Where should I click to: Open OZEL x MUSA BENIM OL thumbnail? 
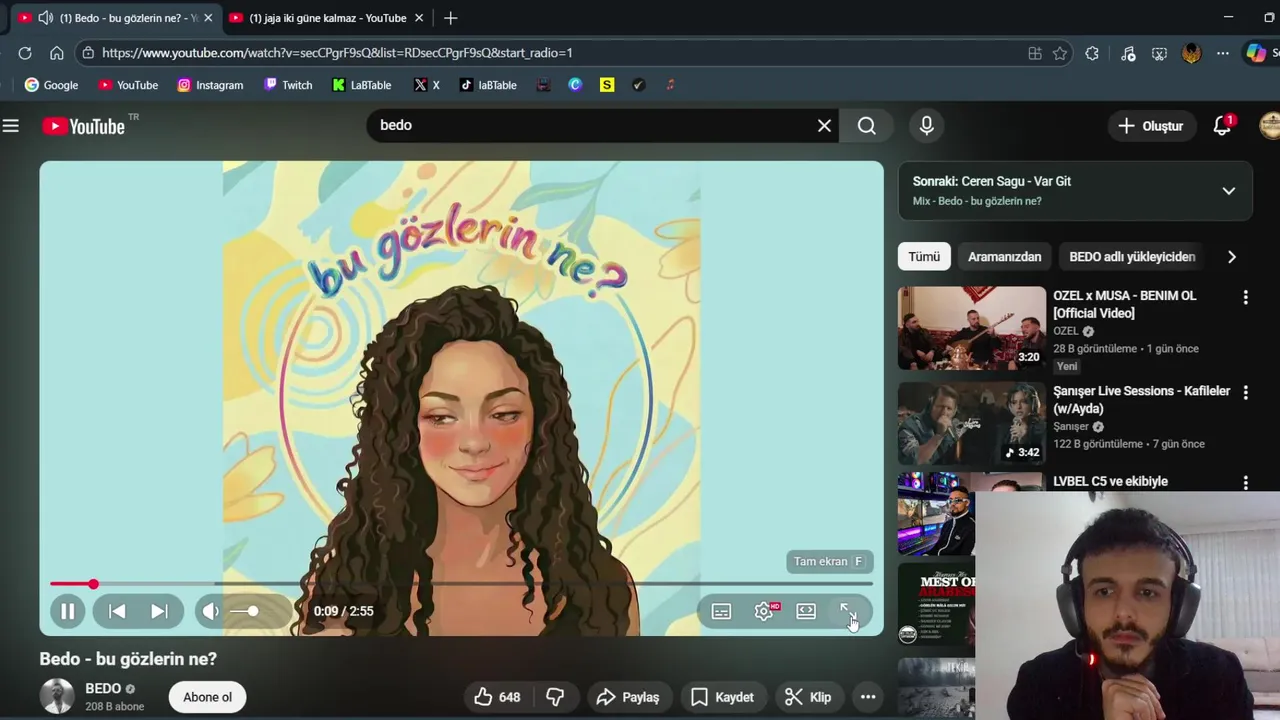pos(972,328)
